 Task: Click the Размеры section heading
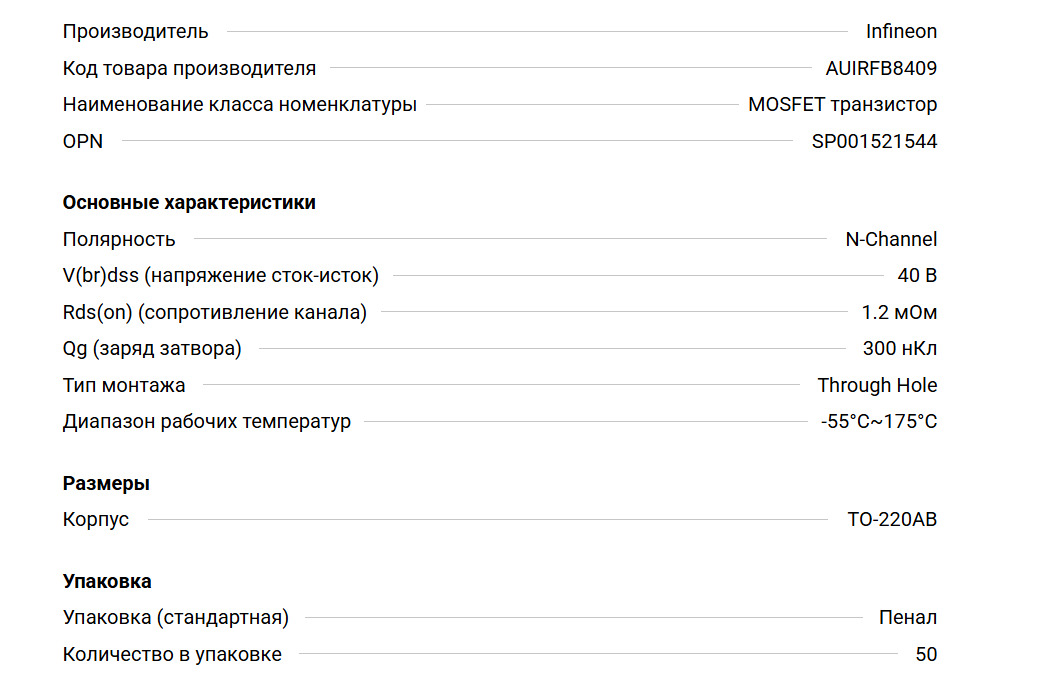pyautogui.click(x=106, y=483)
